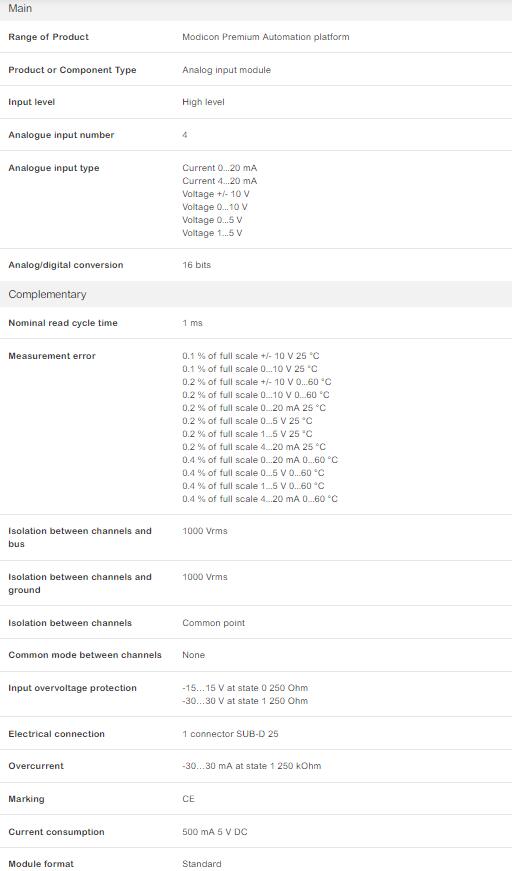This screenshot has width=512, height=871.
Task: Select the 16 bits conversion value
Action: click(x=197, y=265)
